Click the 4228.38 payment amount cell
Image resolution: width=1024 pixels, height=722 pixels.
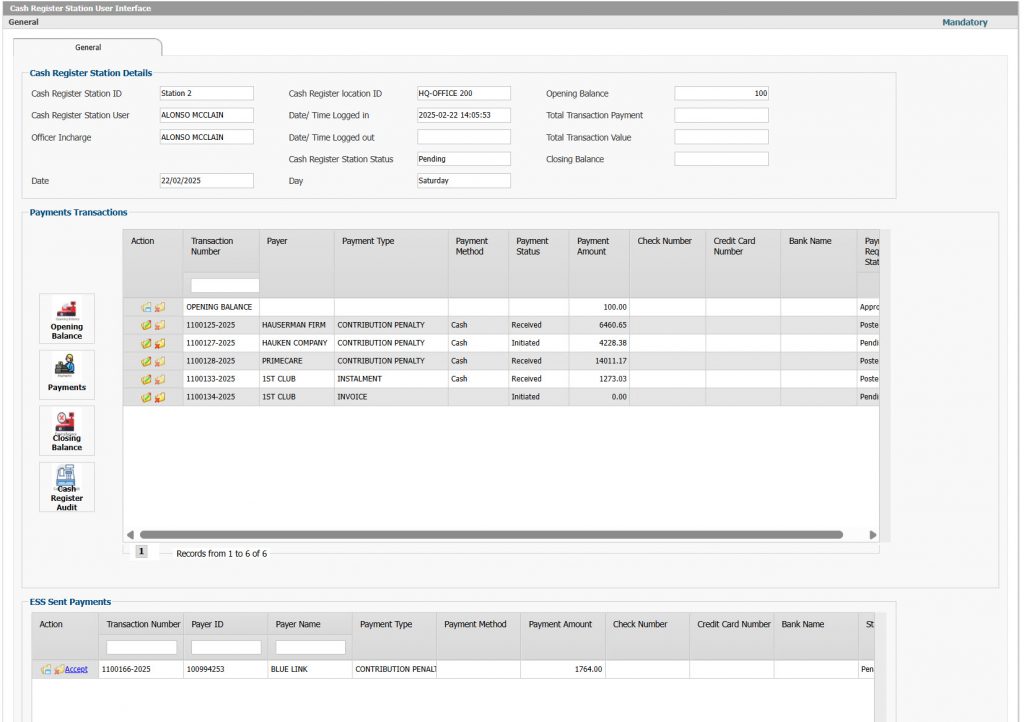[x=599, y=343]
